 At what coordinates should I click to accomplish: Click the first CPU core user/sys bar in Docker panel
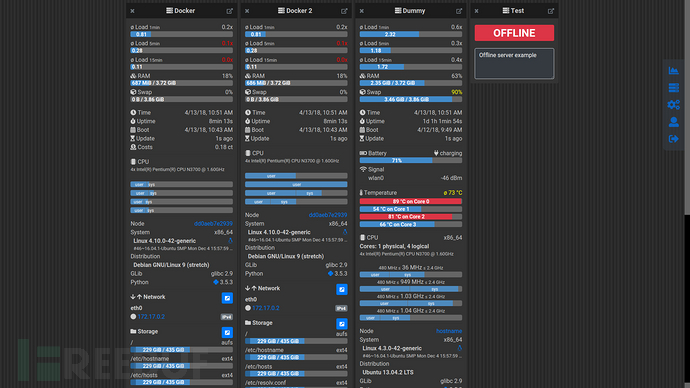coord(181,185)
